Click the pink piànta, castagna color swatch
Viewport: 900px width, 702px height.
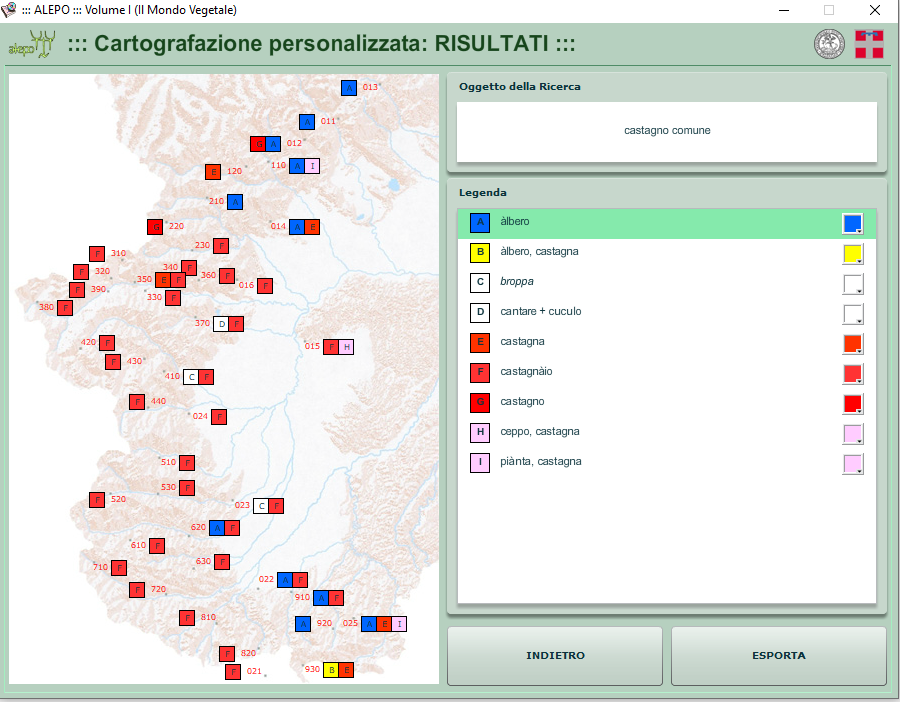(852, 463)
